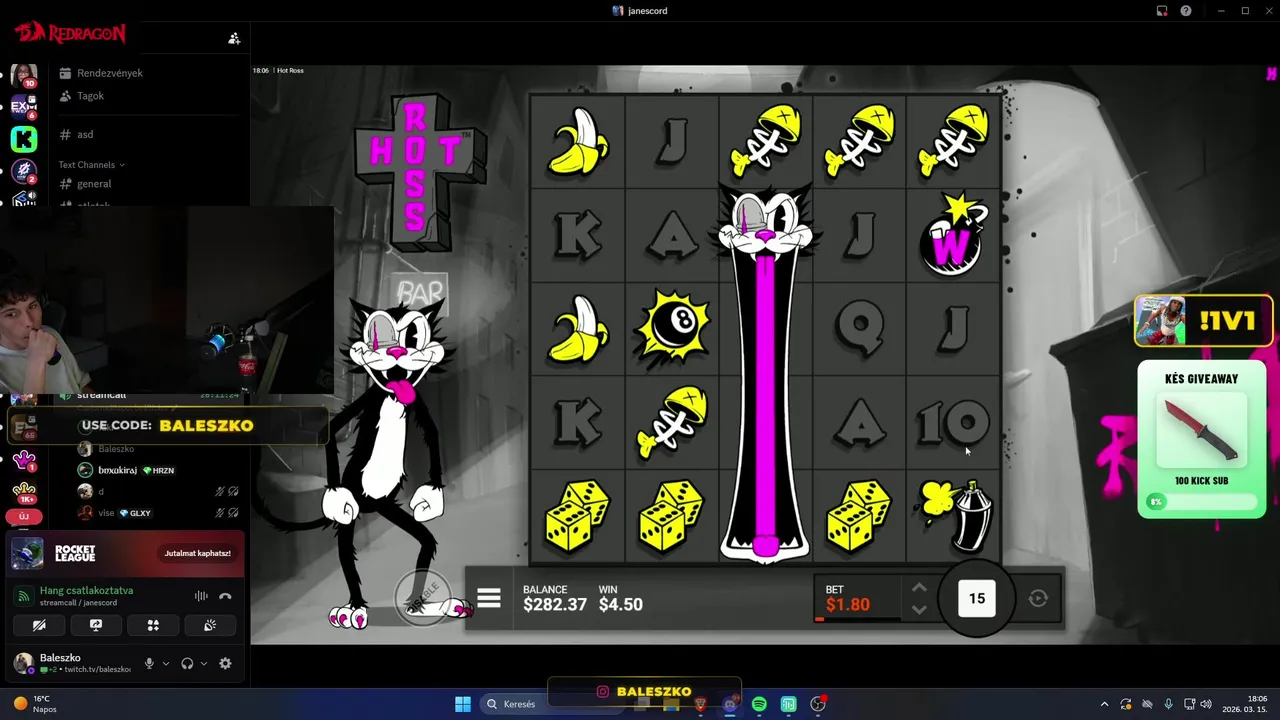Click user vise in voice list

106,513
